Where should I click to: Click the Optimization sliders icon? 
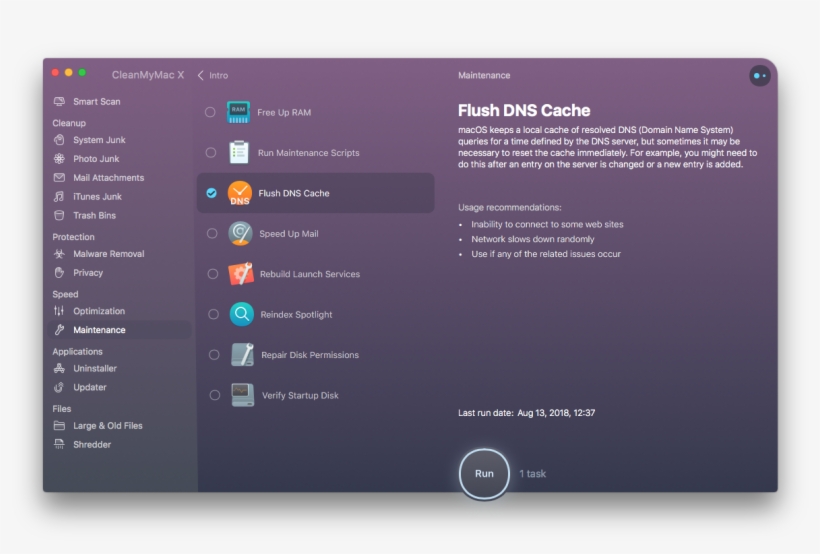pyautogui.click(x=59, y=311)
